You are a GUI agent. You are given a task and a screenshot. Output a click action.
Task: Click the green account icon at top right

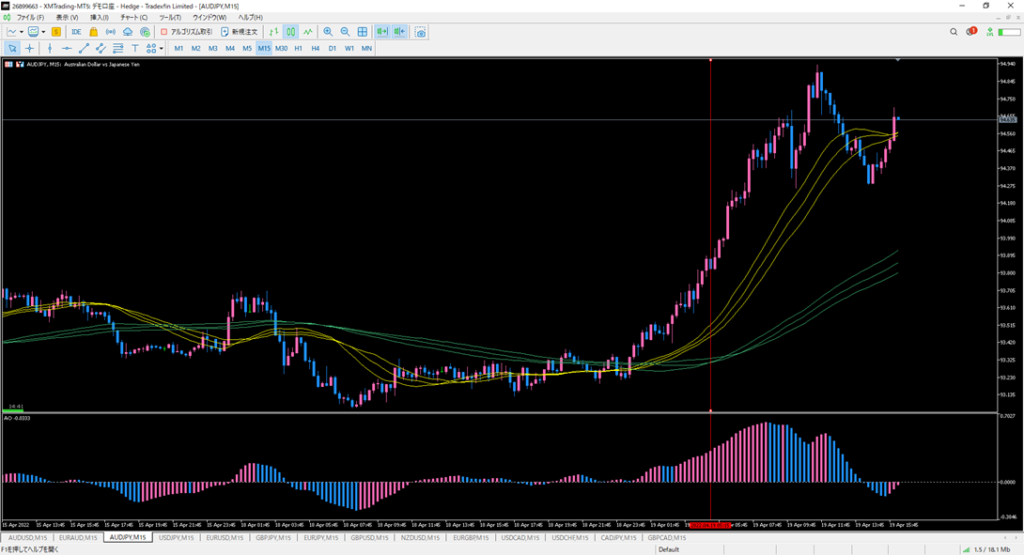point(990,32)
